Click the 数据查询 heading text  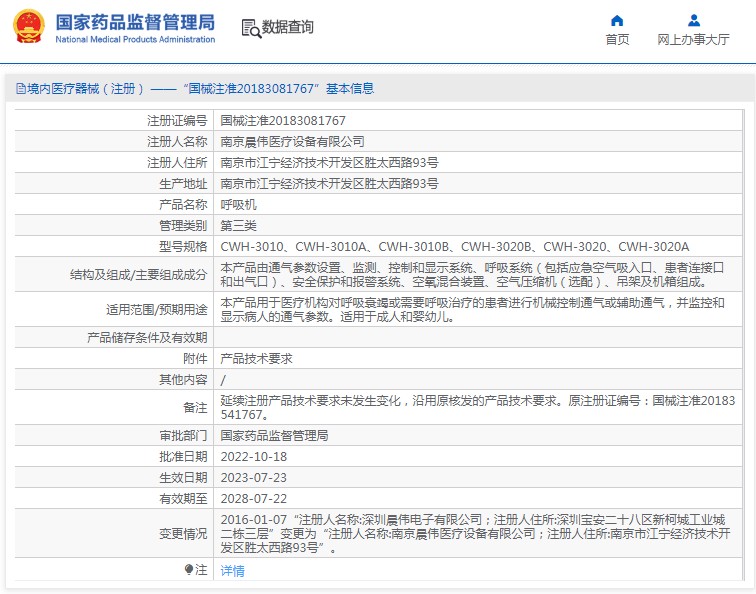pos(287,27)
